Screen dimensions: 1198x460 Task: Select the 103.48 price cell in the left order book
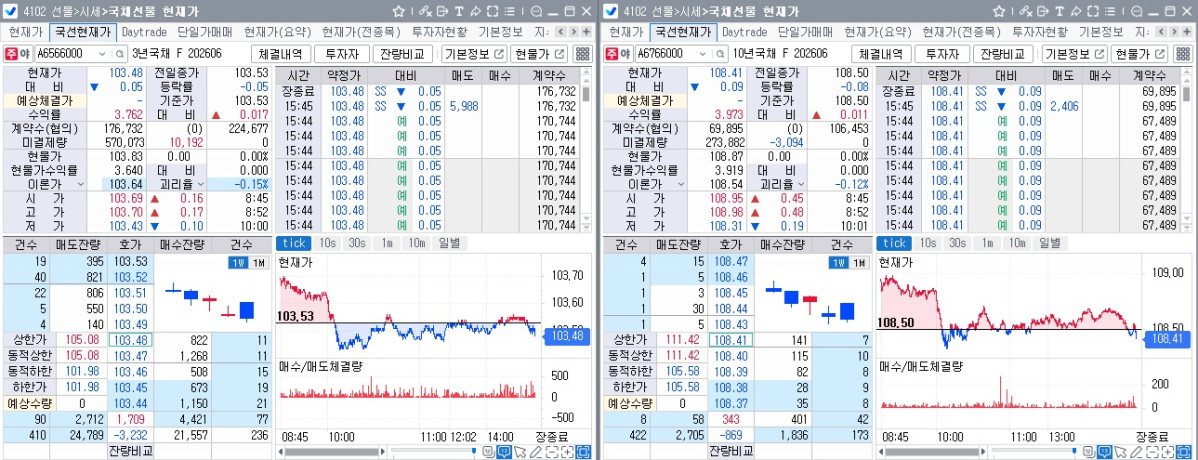pos(131,340)
